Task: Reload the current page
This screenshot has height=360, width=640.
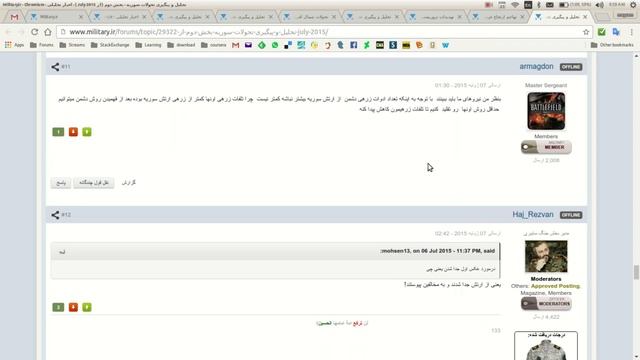Action: point(35,32)
